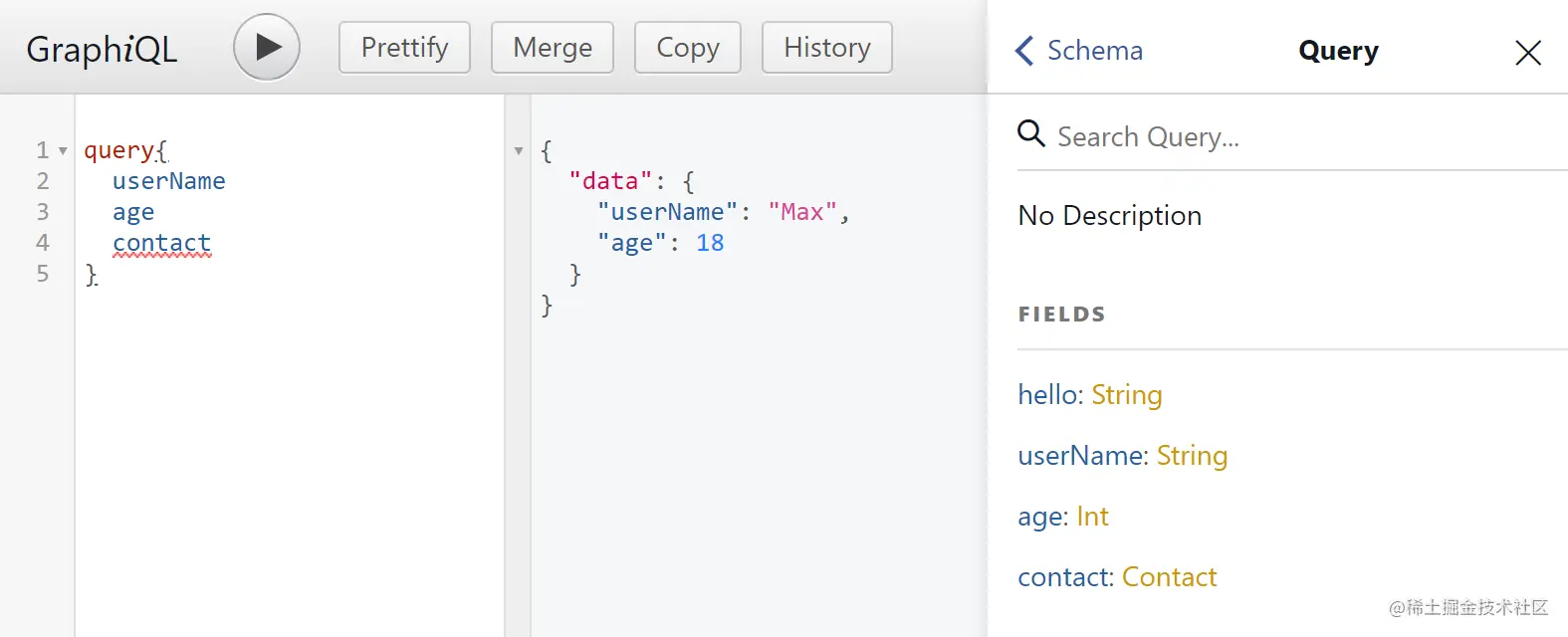
Task: Click the divider between editor and results
Action: click(x=518, y=365)
